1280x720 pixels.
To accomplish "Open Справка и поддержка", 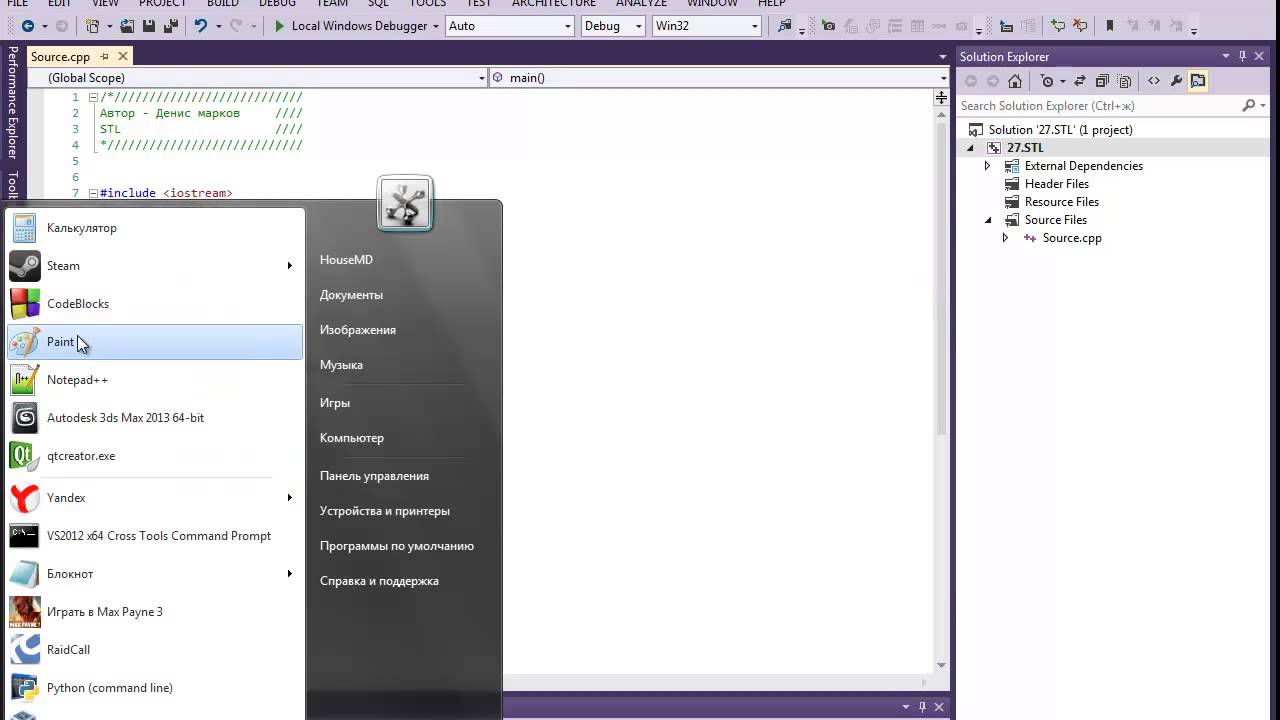I will 379,581.
